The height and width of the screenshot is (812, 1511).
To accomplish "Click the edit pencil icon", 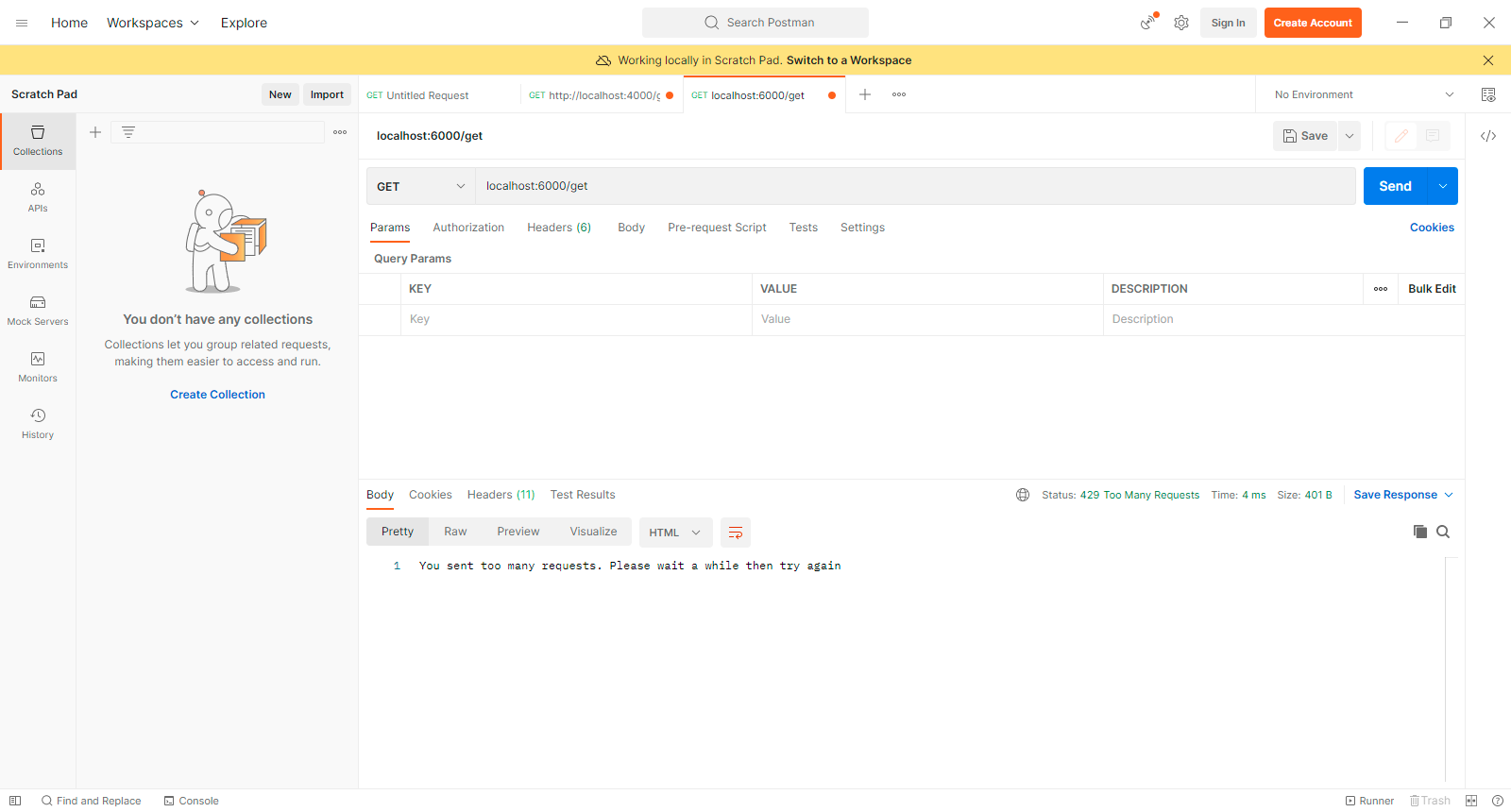I will click(x=1401, y=136).
